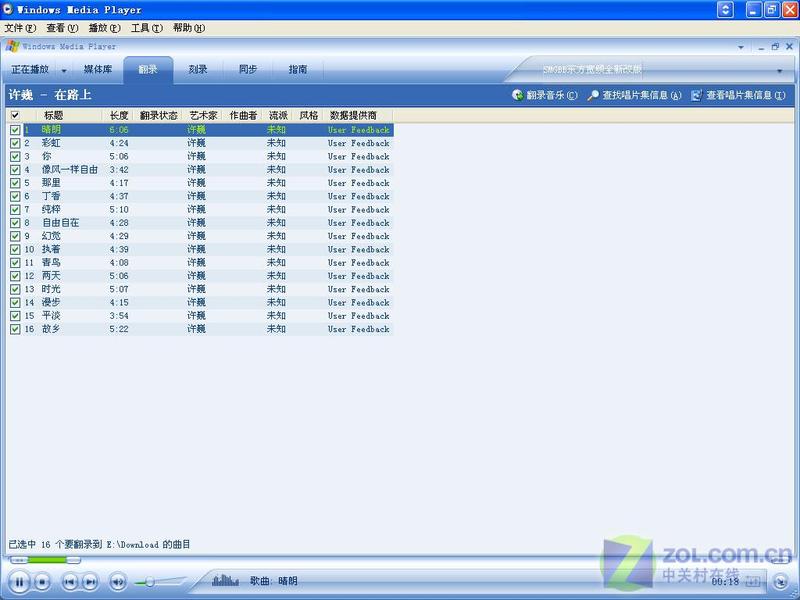800x600 pixels.
Task: Uncheck track 10 执着 checkbox
Action: [15, 249]
